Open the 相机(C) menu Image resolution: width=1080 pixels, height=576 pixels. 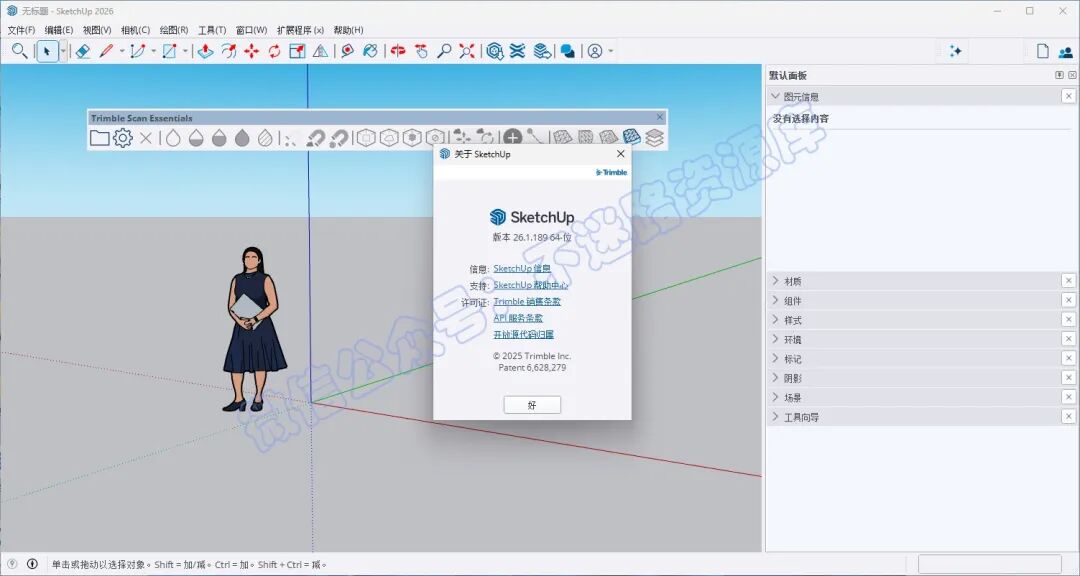[135, 30]
